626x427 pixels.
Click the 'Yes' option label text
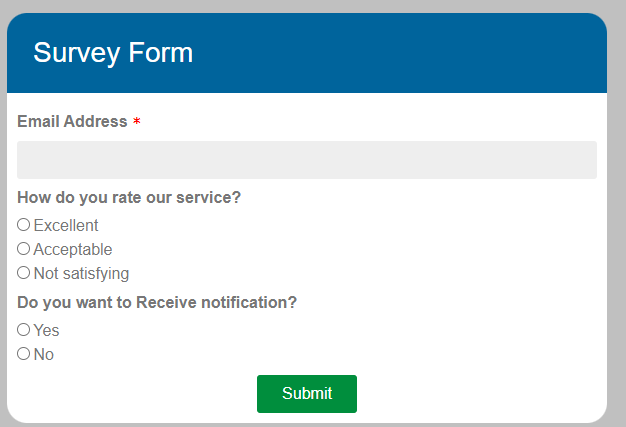click(x=46, y=331)
